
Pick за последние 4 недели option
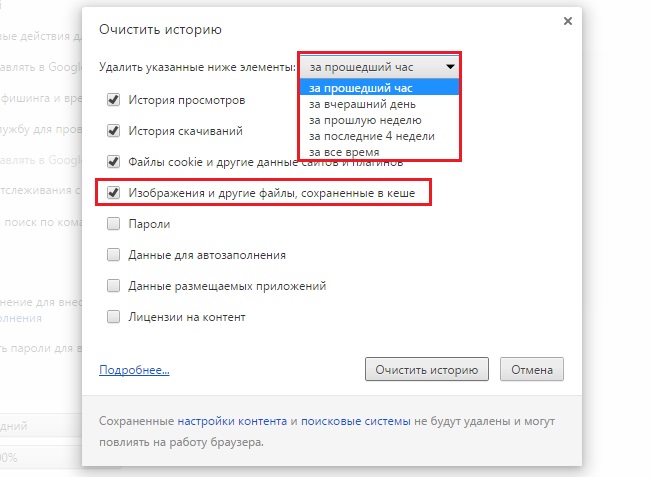pyautogui.click(x=372, y=135)
